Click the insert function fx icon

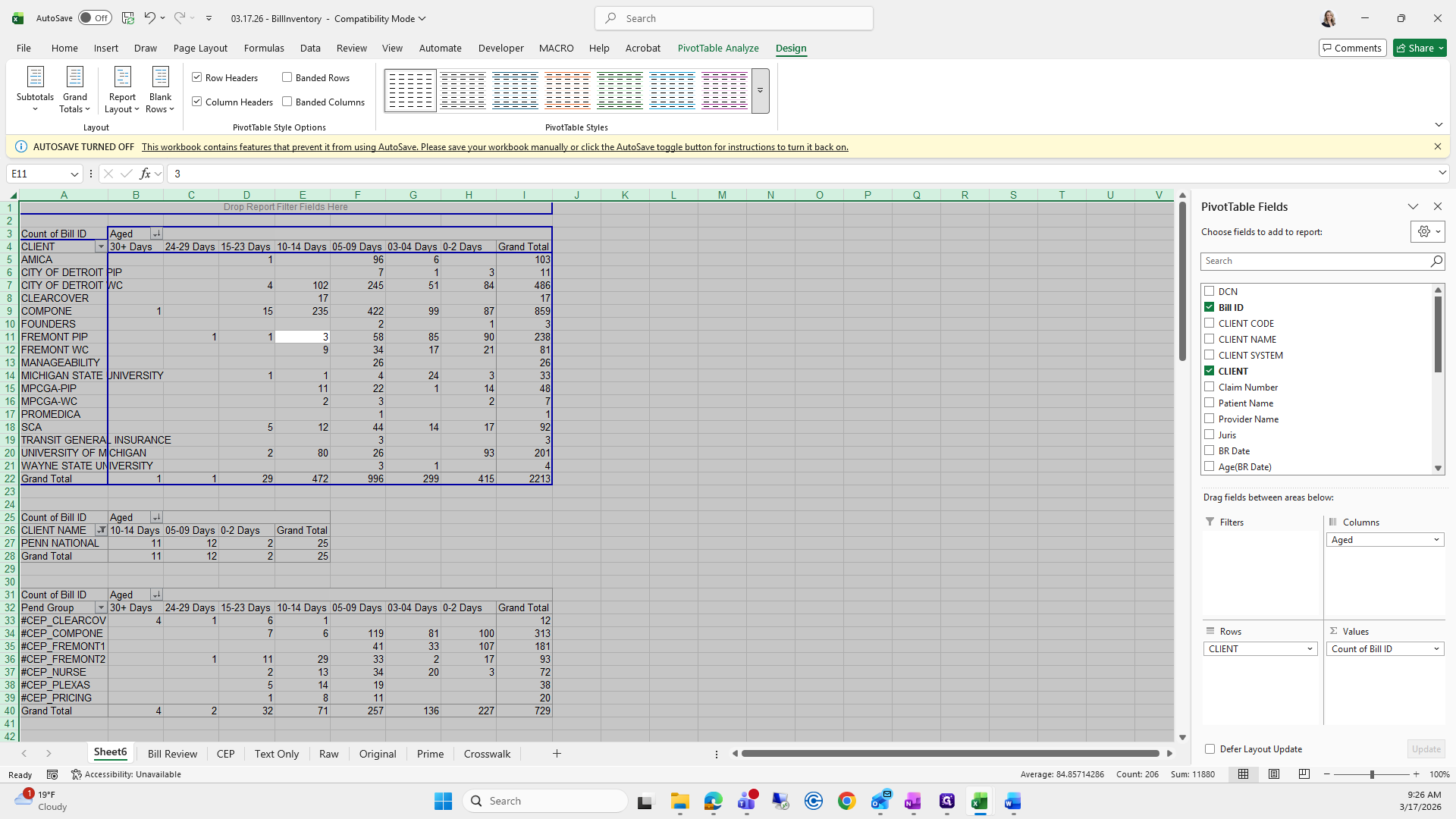click(x=145, y=174)
